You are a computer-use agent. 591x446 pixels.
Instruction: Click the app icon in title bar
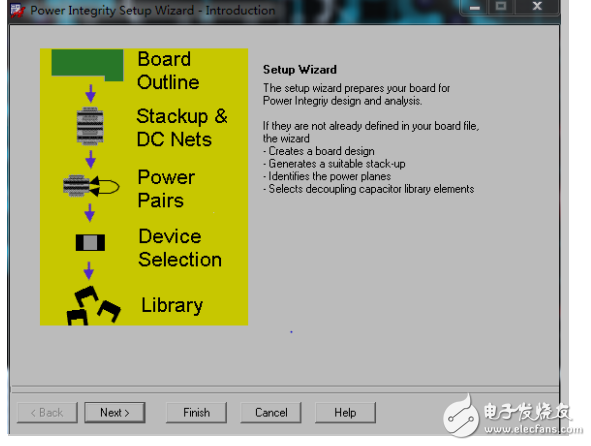(18, 11)
